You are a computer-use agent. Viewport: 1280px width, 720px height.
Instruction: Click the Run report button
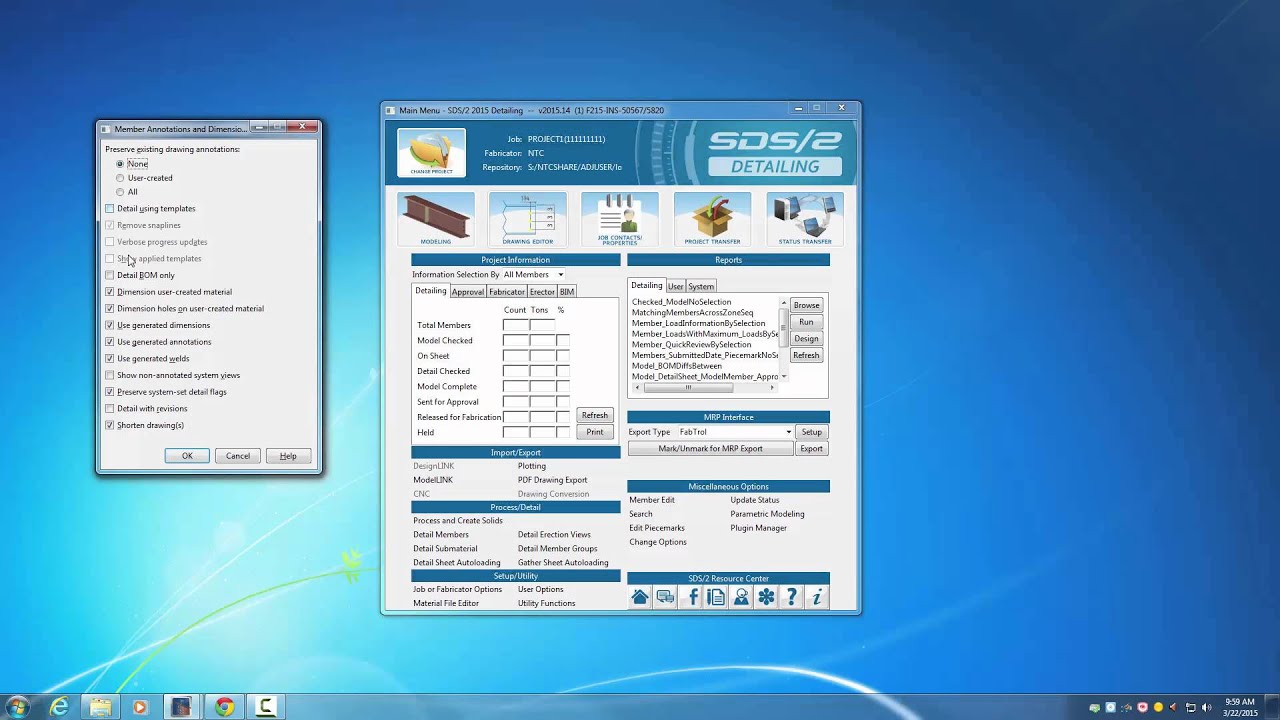(x=806, y=322)
